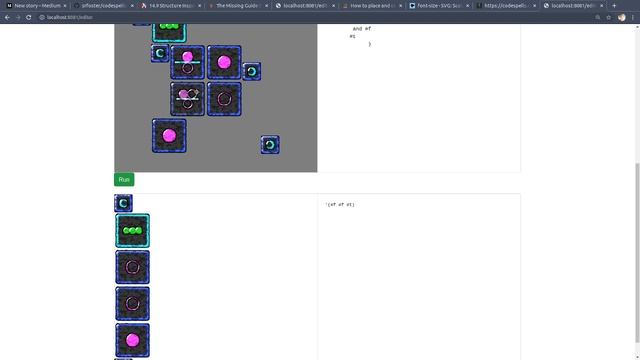Viewport: 640px width, 360px height.
Task: Select the empty-circle tile just under the green-dots tile in the lower list
Action: pos(132,267)
